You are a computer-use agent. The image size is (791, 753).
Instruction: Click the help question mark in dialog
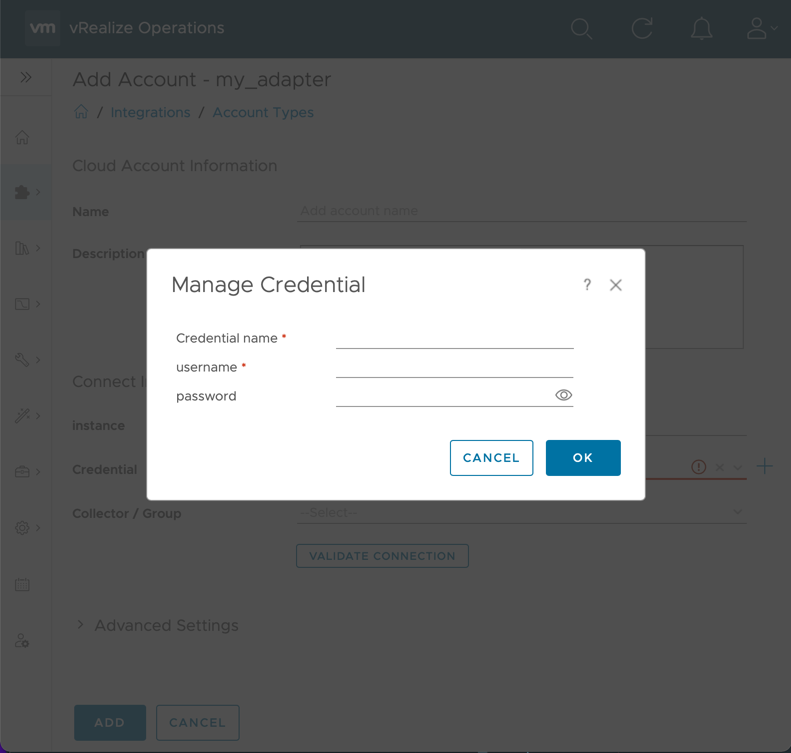[x=587, y=285]
